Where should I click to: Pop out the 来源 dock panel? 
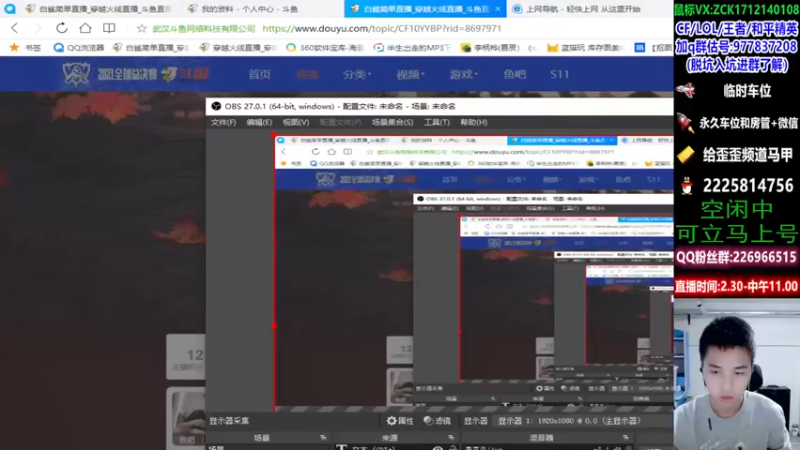(451, 437)
